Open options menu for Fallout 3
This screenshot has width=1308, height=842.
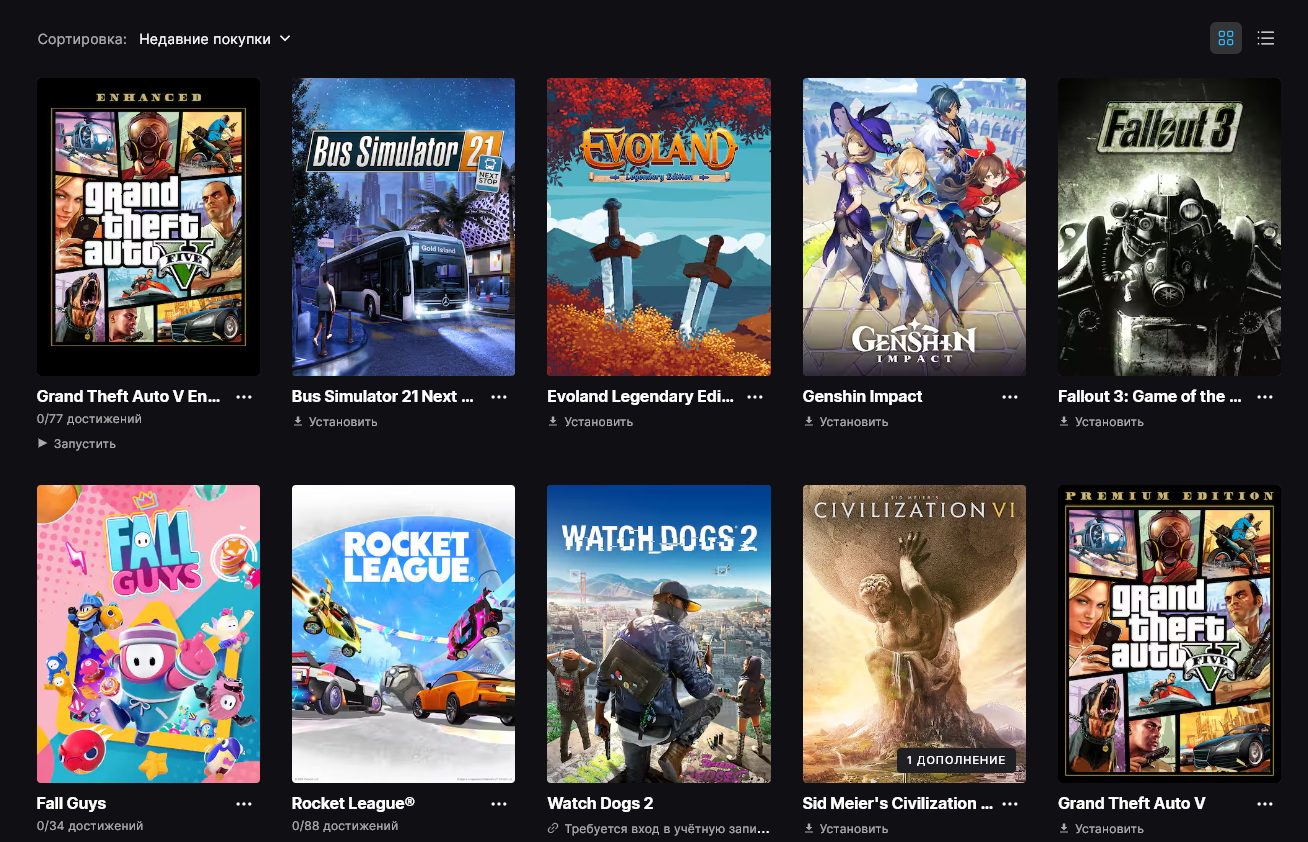[1265, 397]
